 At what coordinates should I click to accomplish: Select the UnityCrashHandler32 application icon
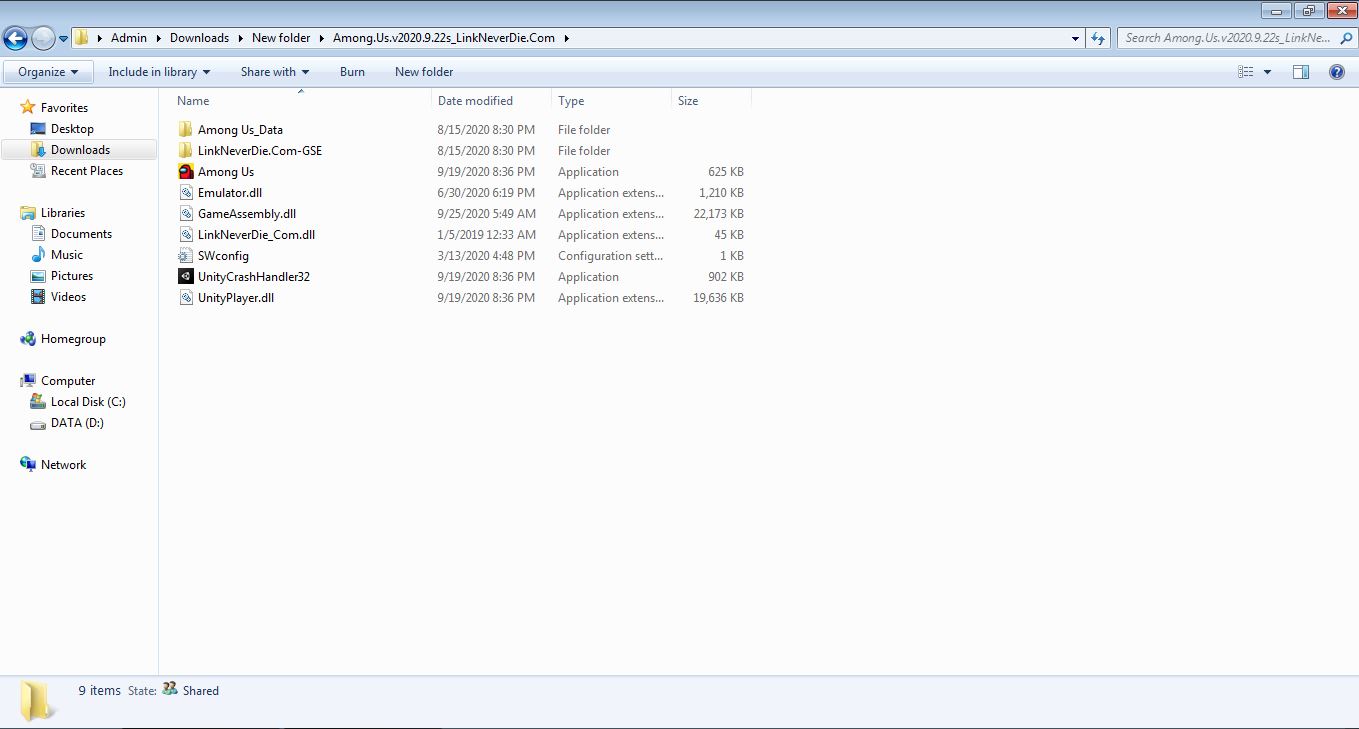pyautogui.click(x=186, y=277)
